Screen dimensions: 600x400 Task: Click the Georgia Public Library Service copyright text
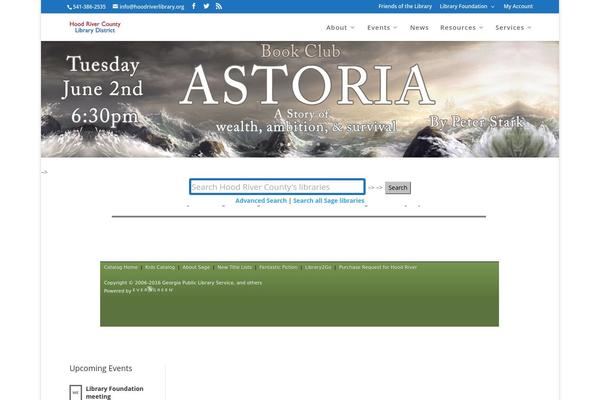(183, 283)
